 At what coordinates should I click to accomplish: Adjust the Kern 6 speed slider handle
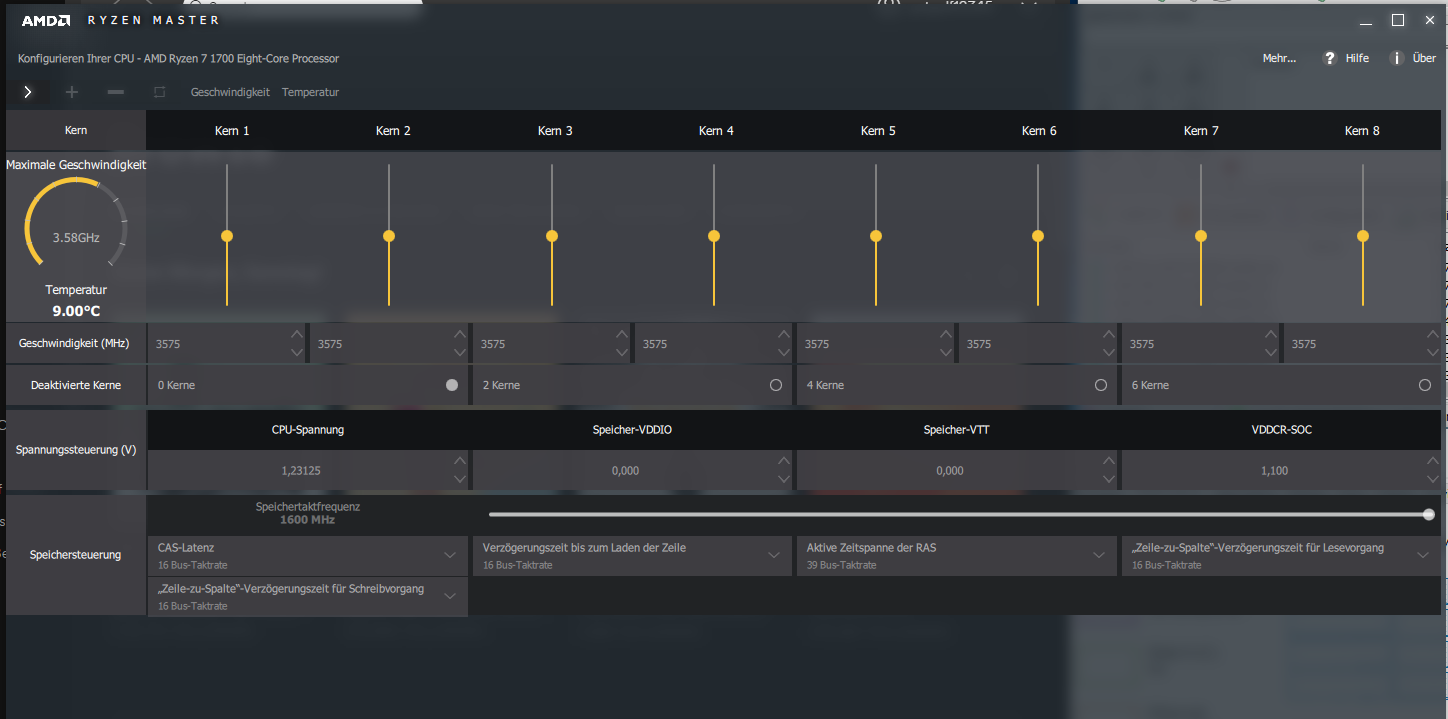pyautogui.click(x=1038, y=236)
